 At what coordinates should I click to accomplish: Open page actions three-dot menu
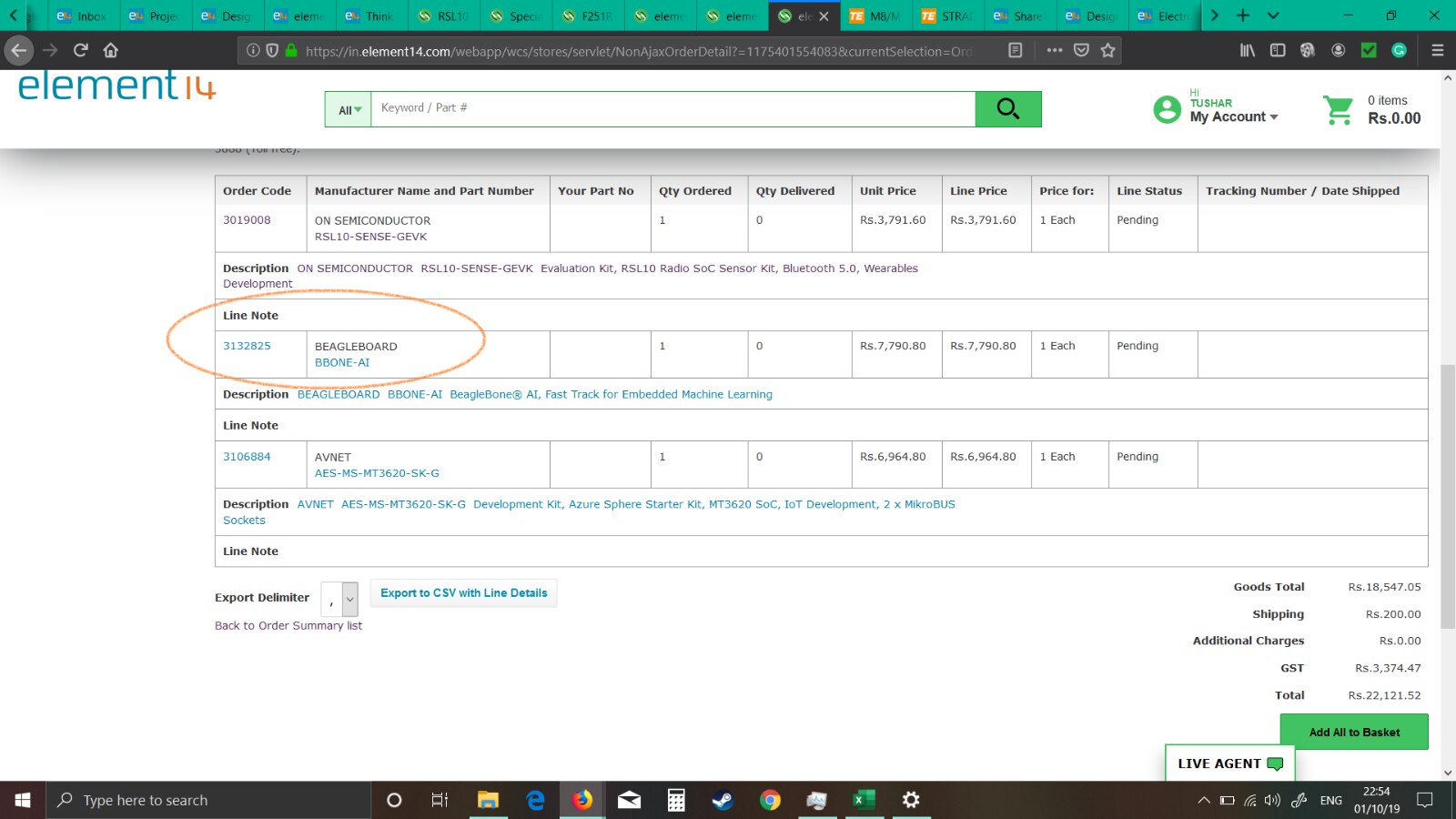pyautogui.click(x=1055, y=51)
